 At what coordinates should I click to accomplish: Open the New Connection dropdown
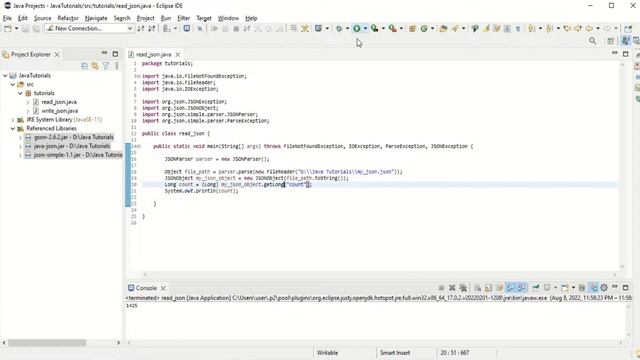pos(130,29)
